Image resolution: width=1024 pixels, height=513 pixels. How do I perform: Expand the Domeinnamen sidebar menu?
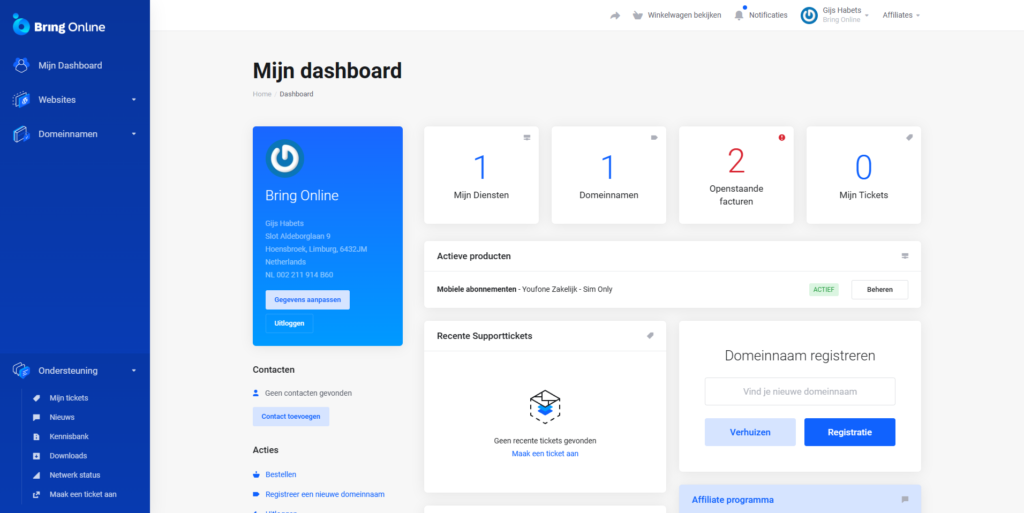133,134
